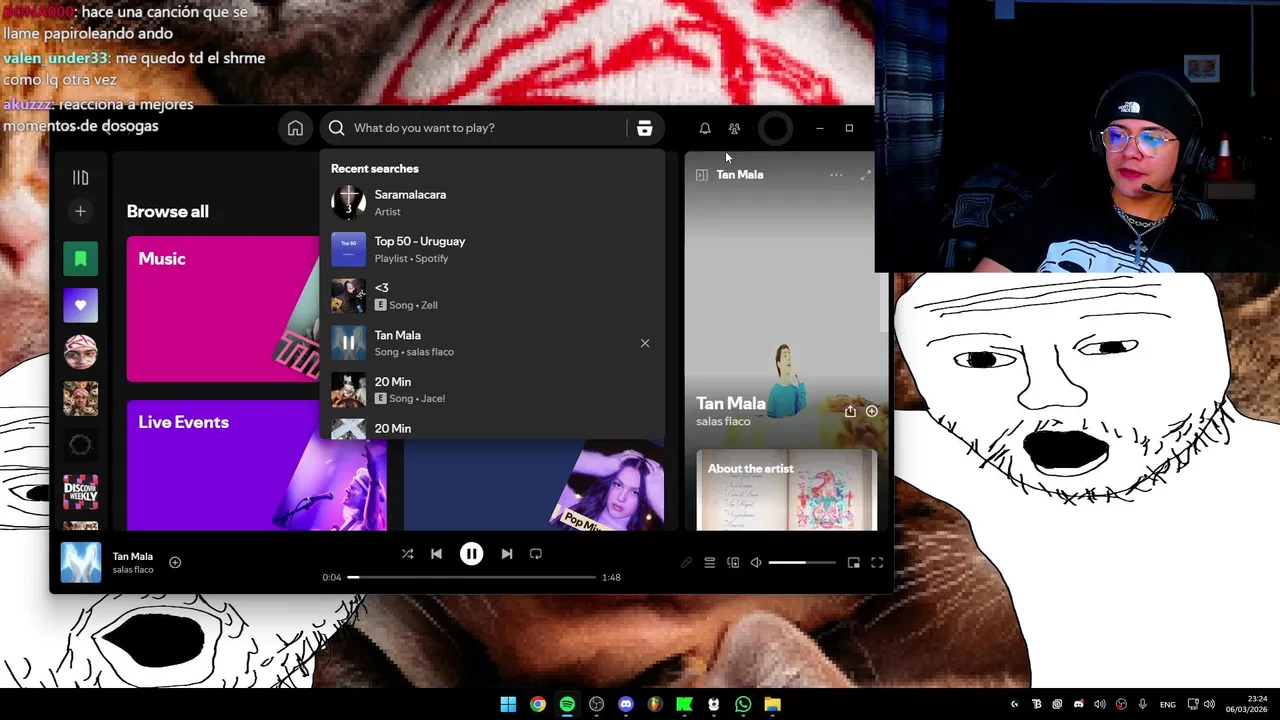Open Liked Songs heart playlist

click(81, 305)
